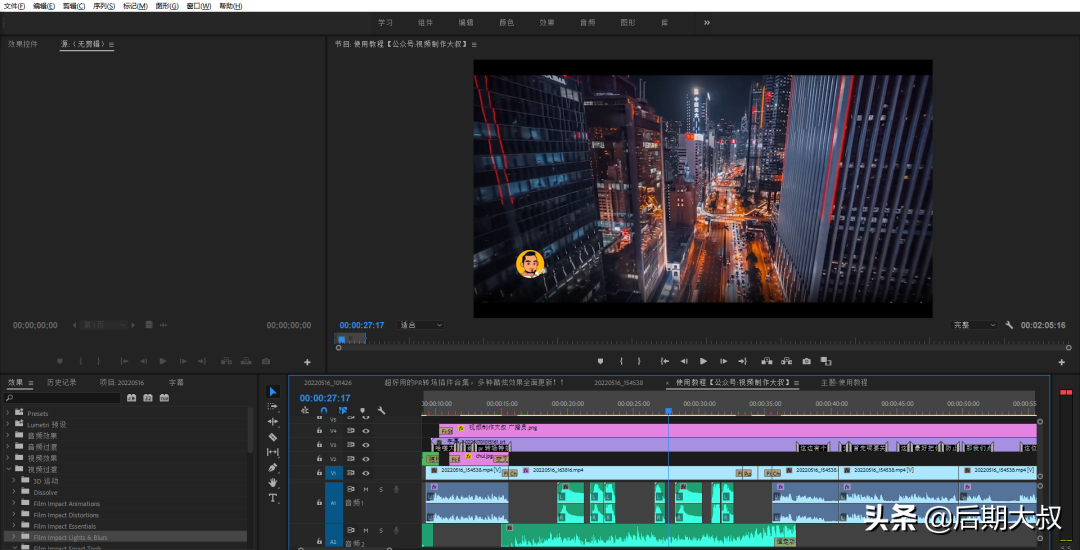Select the Slip tool
1080x550 pixels.
point(273,452)
